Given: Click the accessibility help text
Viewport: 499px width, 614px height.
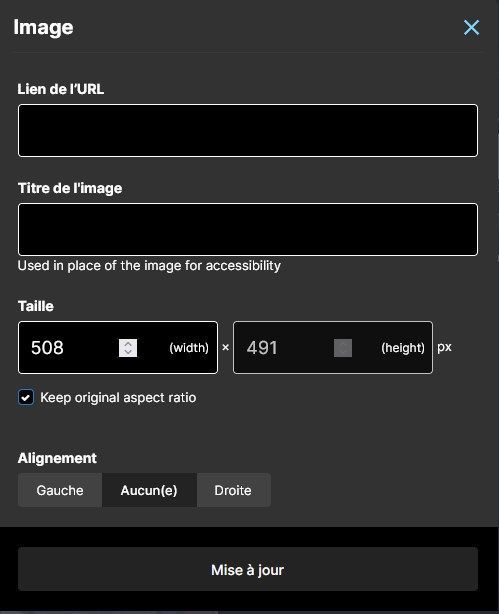Looking at the screenshot, I should (x=149, y=266).
